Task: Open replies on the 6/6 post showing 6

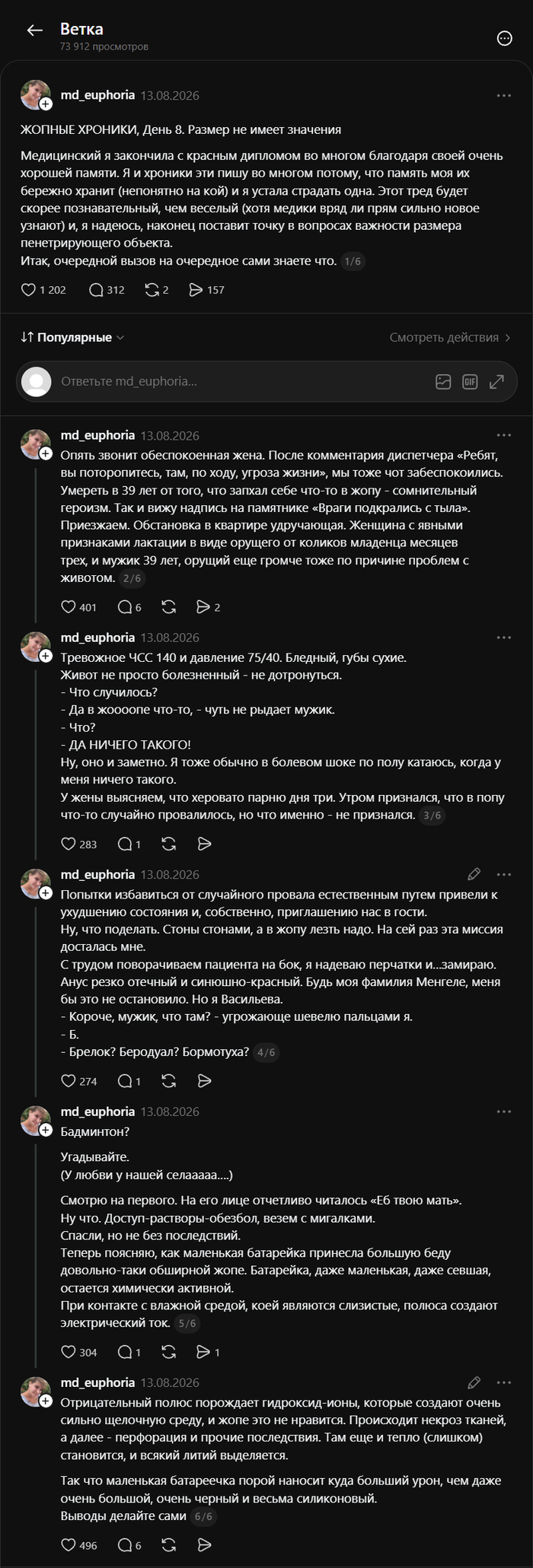Action: tap(129, 1545)
